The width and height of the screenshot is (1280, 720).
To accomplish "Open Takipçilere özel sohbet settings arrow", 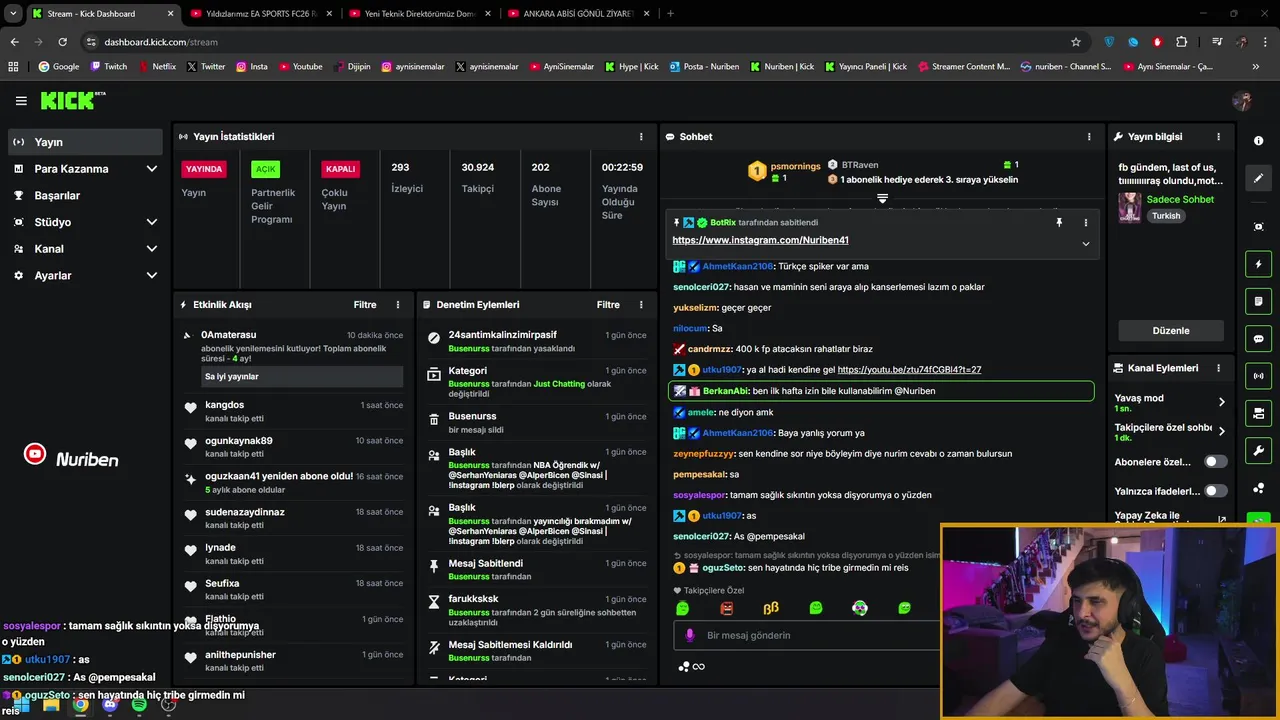I will point(1221,432).
